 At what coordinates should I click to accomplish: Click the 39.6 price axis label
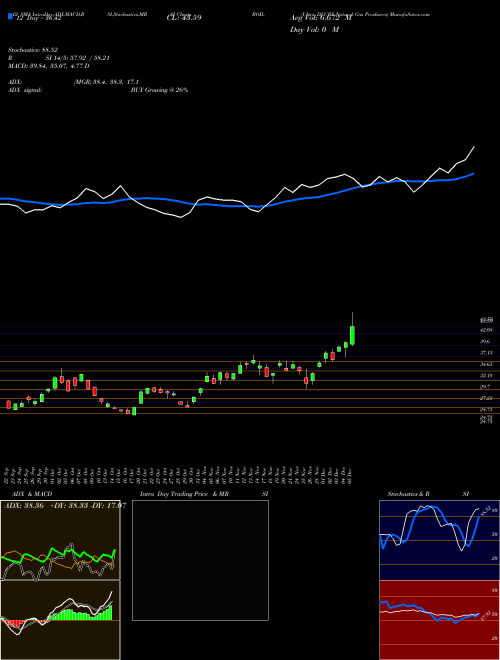(x=485, y=342)
